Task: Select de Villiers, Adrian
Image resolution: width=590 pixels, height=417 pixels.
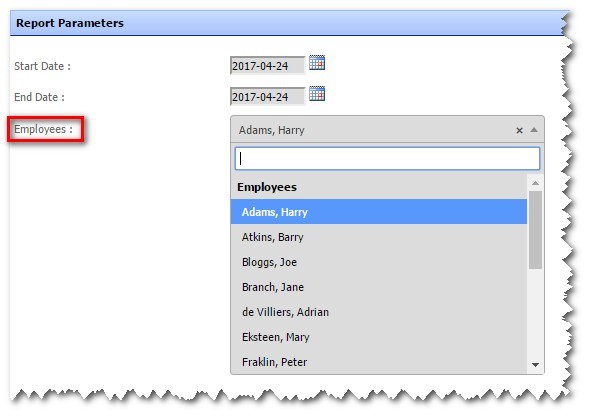Action: coord(379,312)
